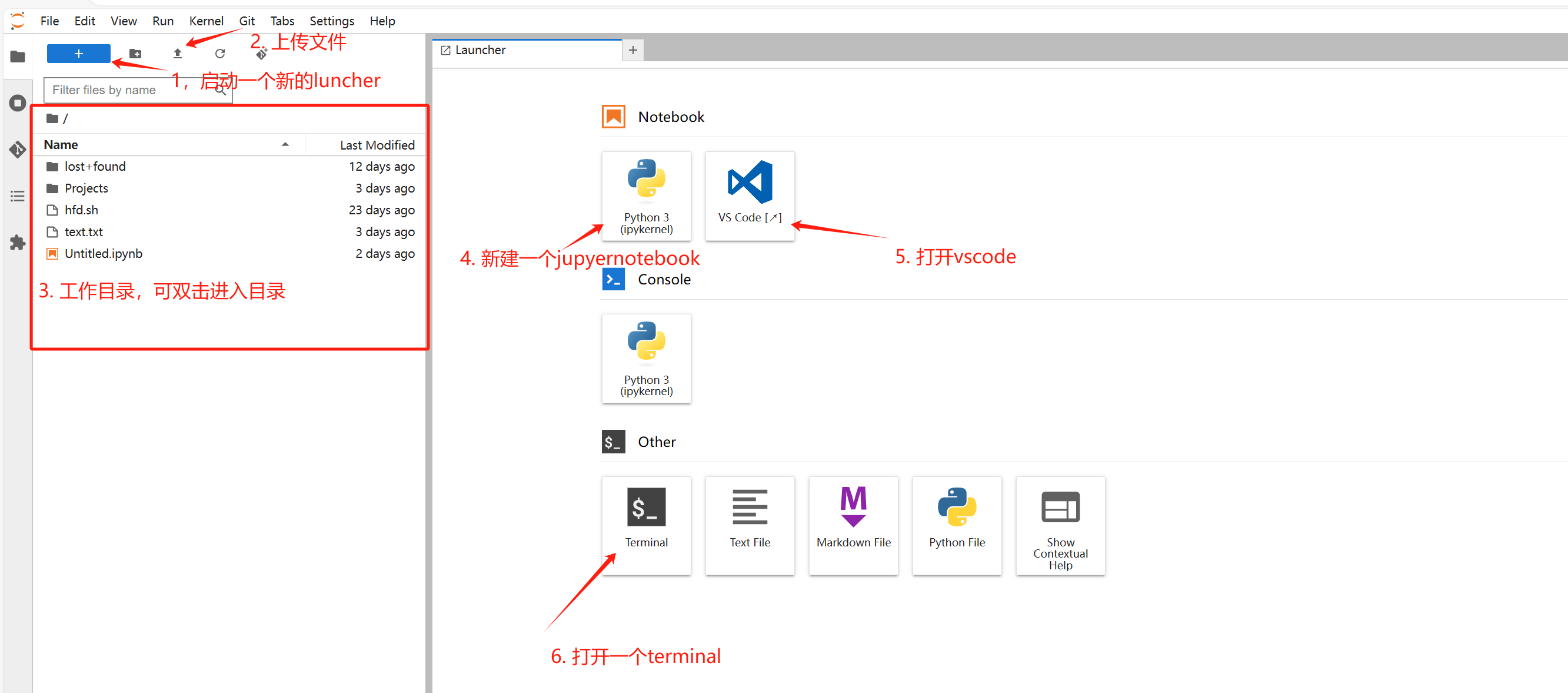This screenshot has width=1568, height=693.
Task: Sort files by Last Modified column
Action: pos(376,145)
